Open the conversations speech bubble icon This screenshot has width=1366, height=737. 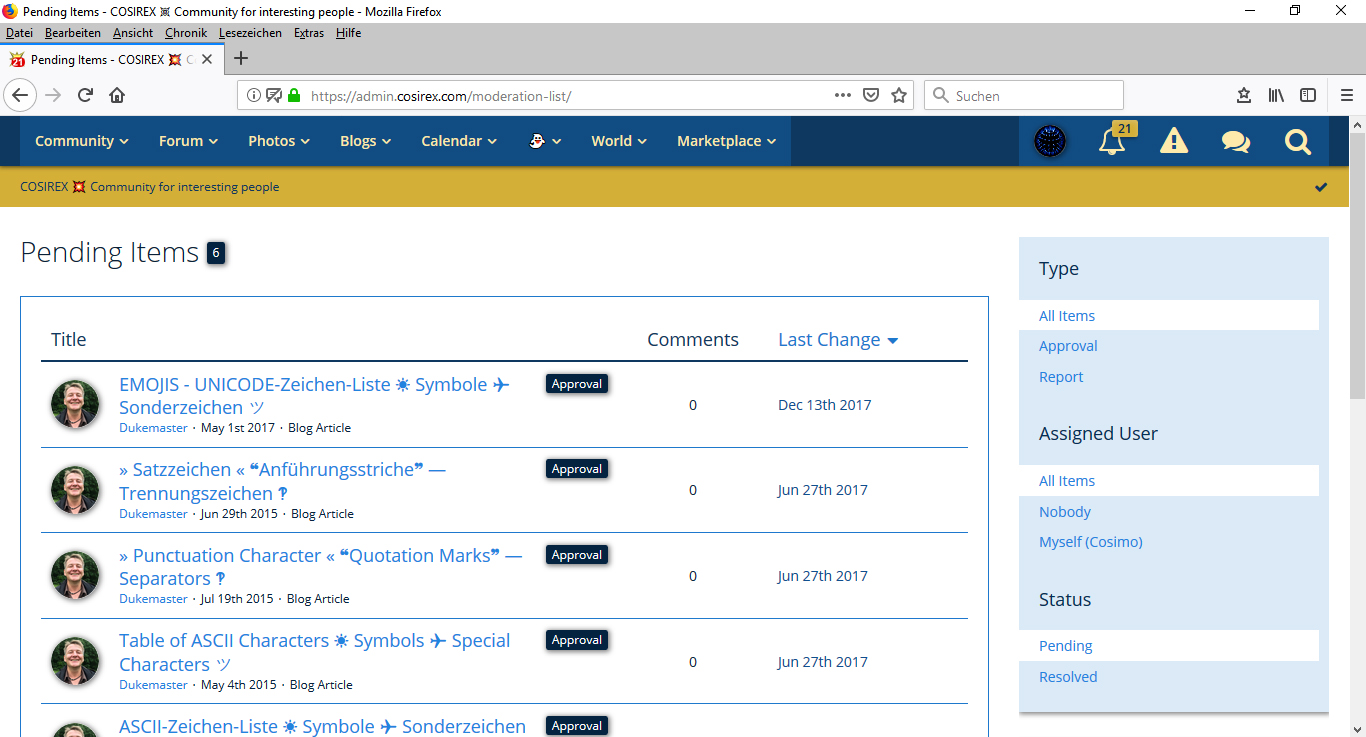(x=1235, y=142)
